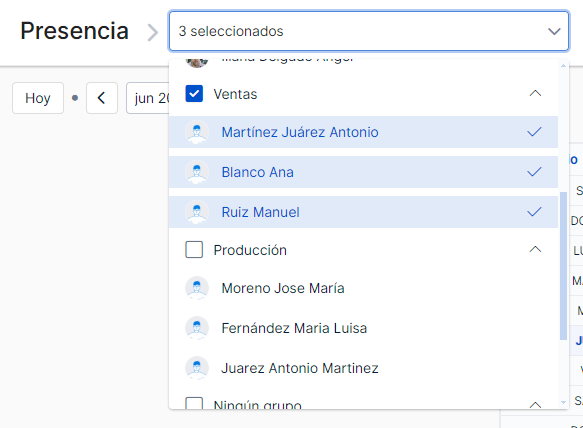Click the avatar icon next to Blanco Ana
583x428 pixels.
[197, 172]
